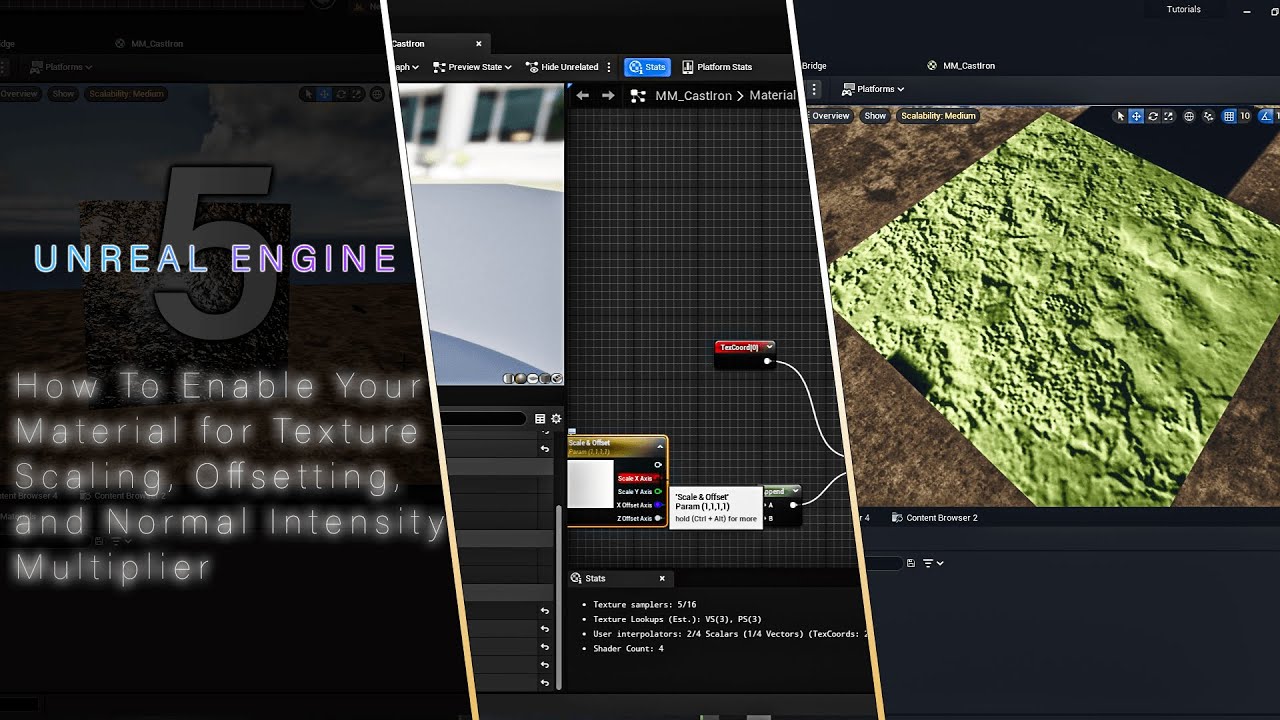Toggle rotation angle snapping
This screenshot has height=720, width=1280.
pyautogui.click(x=1265, y=116)
